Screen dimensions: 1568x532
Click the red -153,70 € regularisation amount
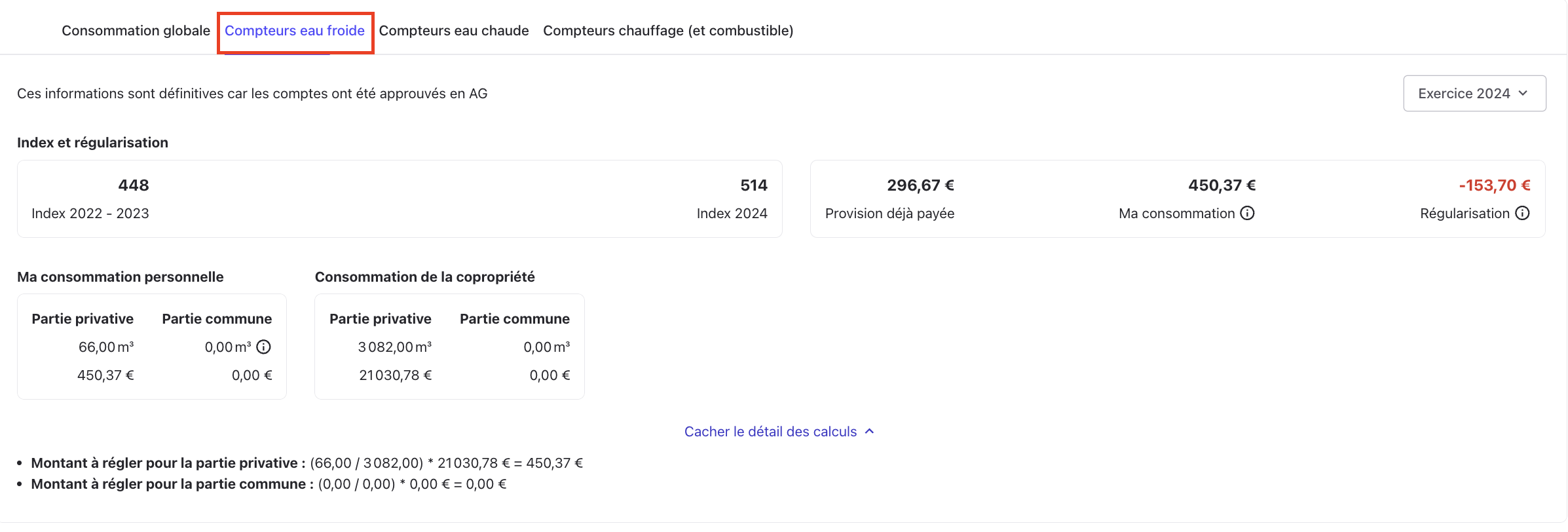pyautogui.click(x=1494, y=185)
